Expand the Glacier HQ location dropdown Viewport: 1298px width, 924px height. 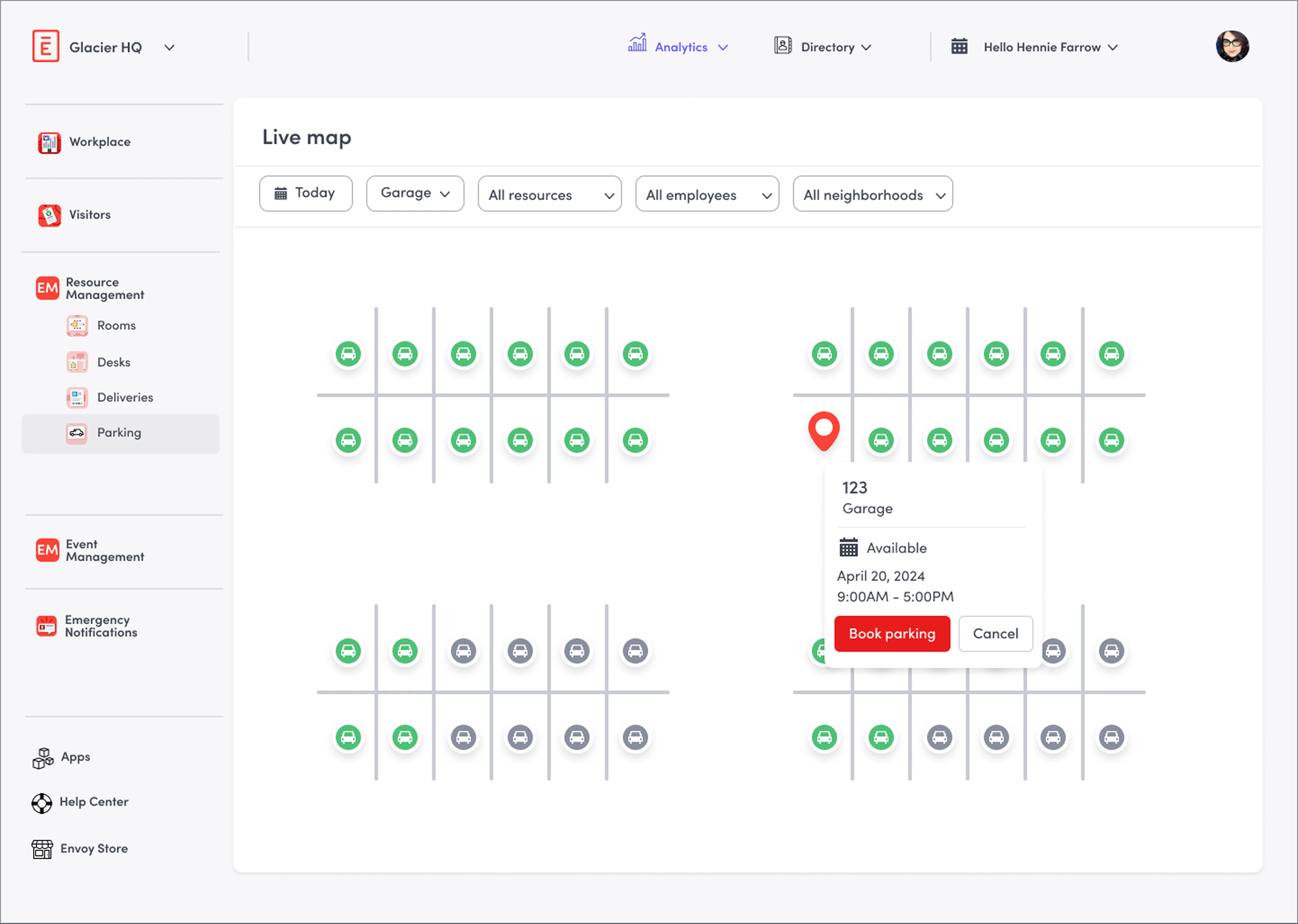tap(169, 48)
